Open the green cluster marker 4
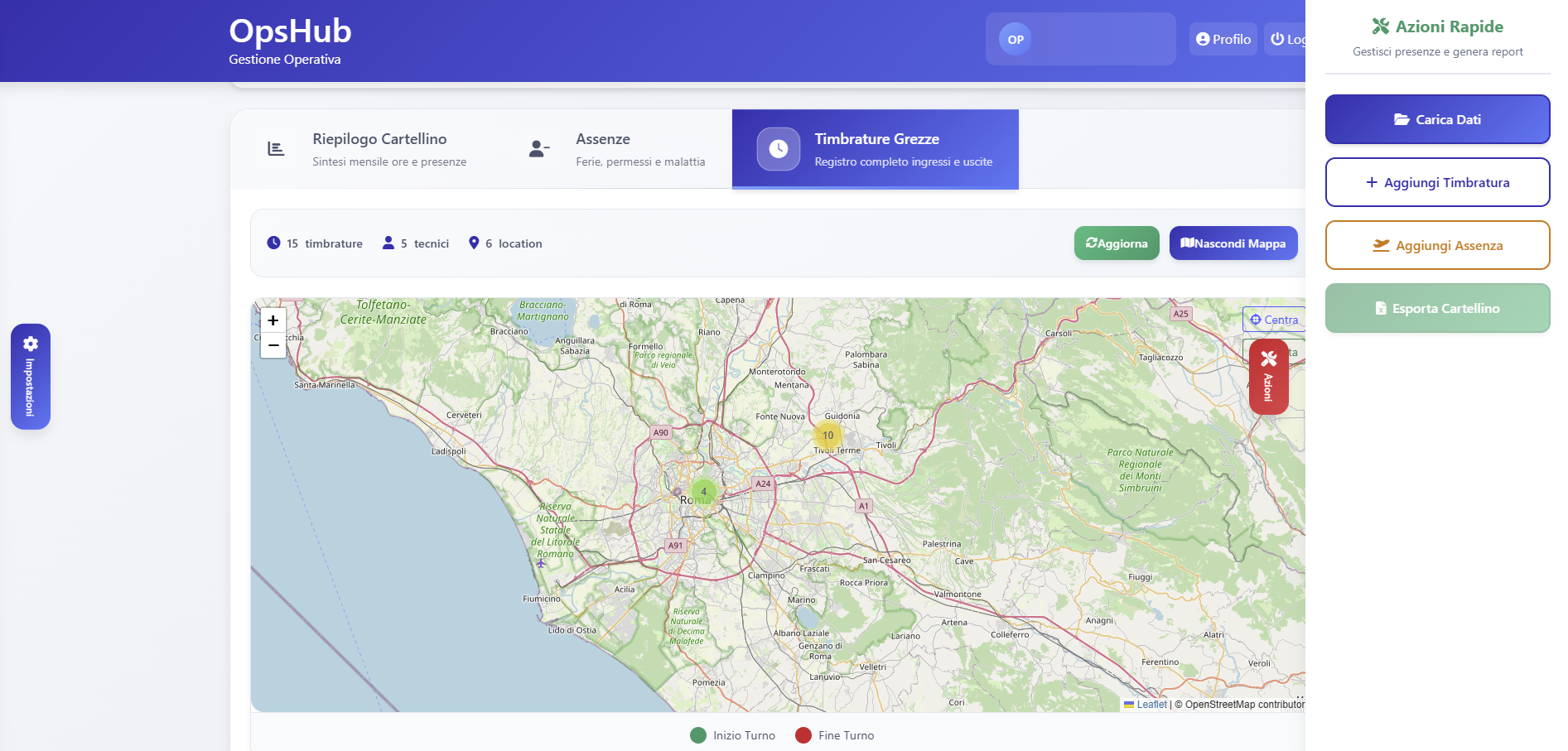 704,491
